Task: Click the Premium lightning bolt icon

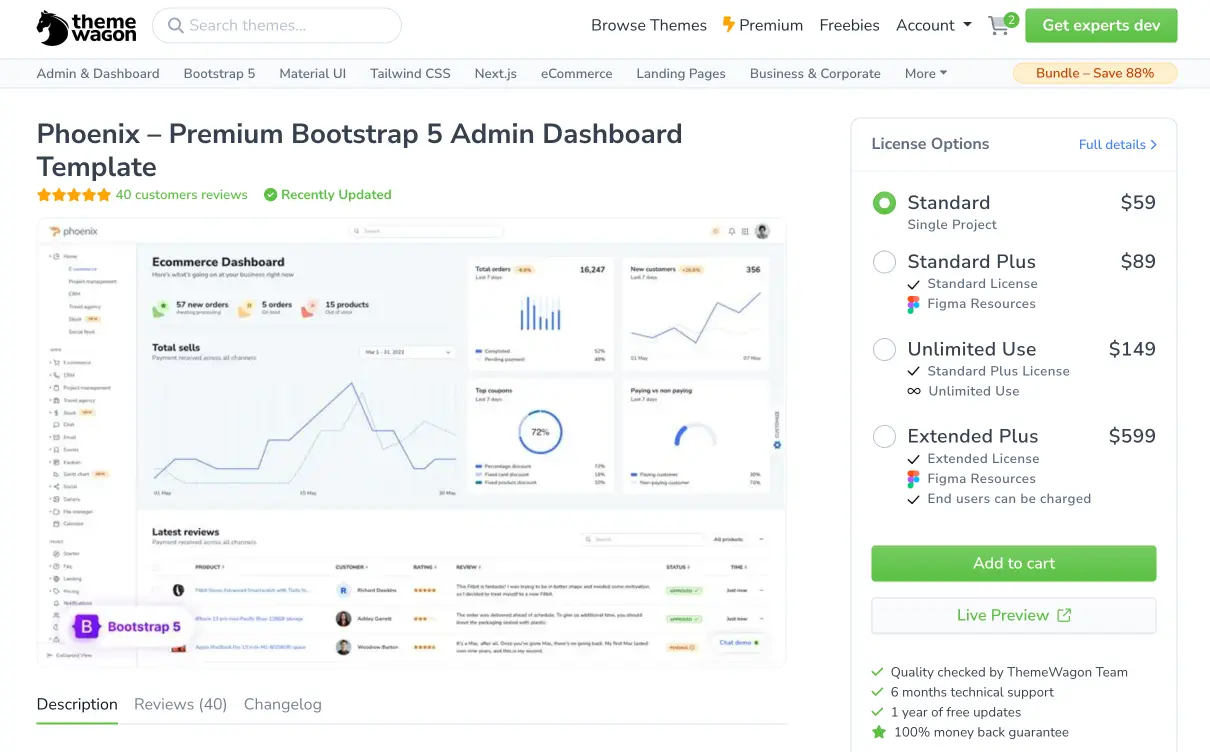Action: pos(729,25)
